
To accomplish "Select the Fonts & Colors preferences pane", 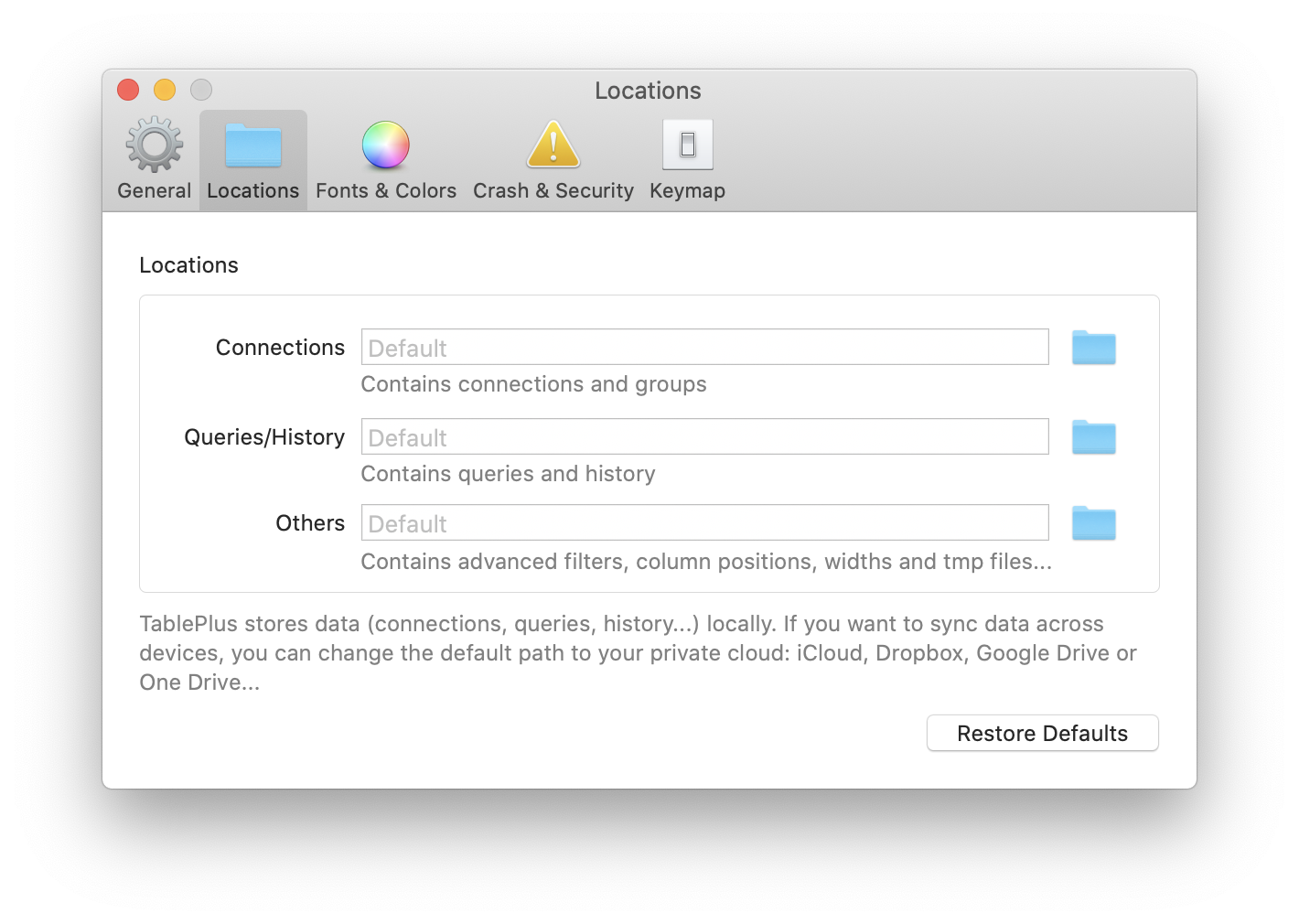I will (385, 160).
